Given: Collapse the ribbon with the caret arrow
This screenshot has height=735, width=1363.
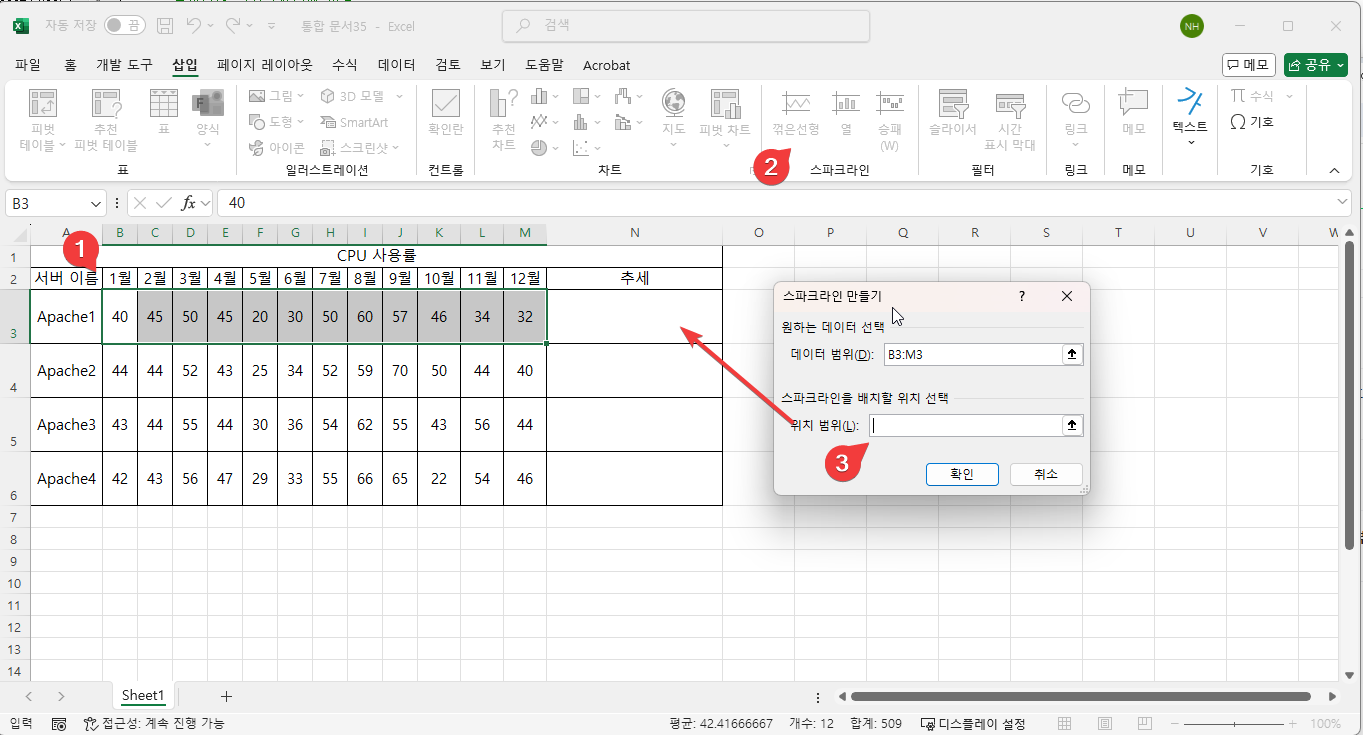Looking at the screenshot, I should coord(1334,170).
